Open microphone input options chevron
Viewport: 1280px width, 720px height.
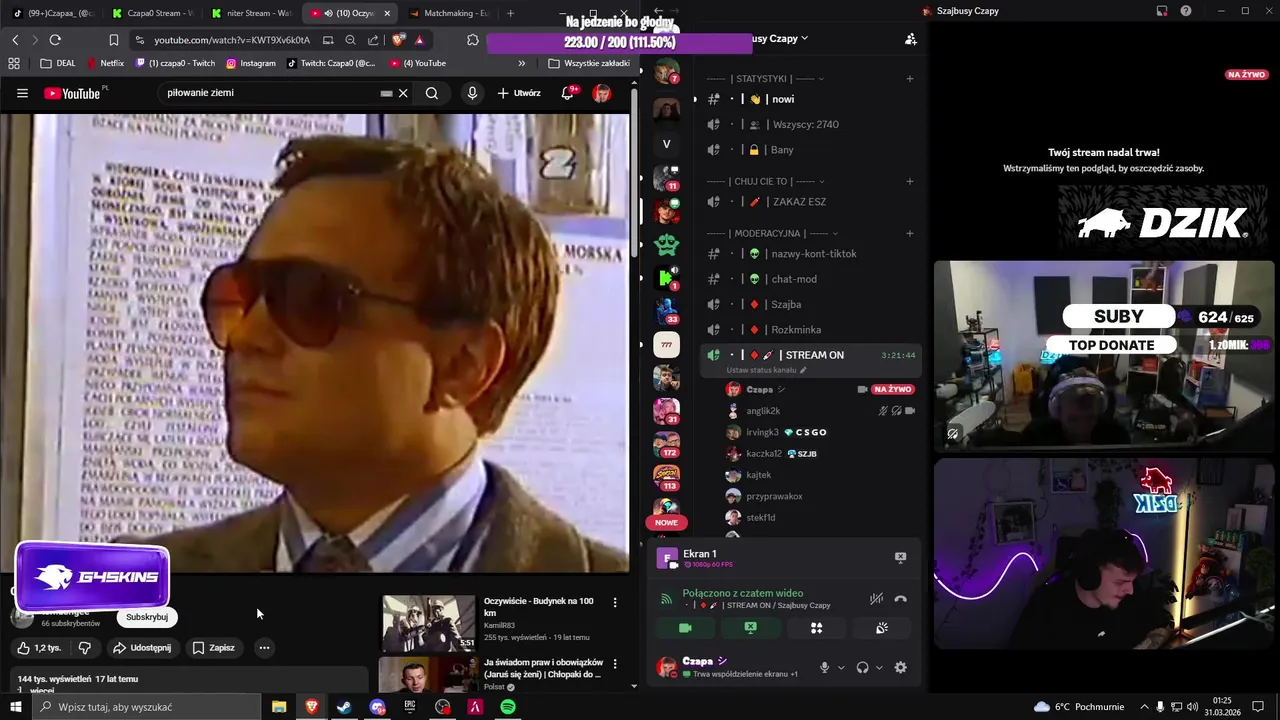coord(841,668)
